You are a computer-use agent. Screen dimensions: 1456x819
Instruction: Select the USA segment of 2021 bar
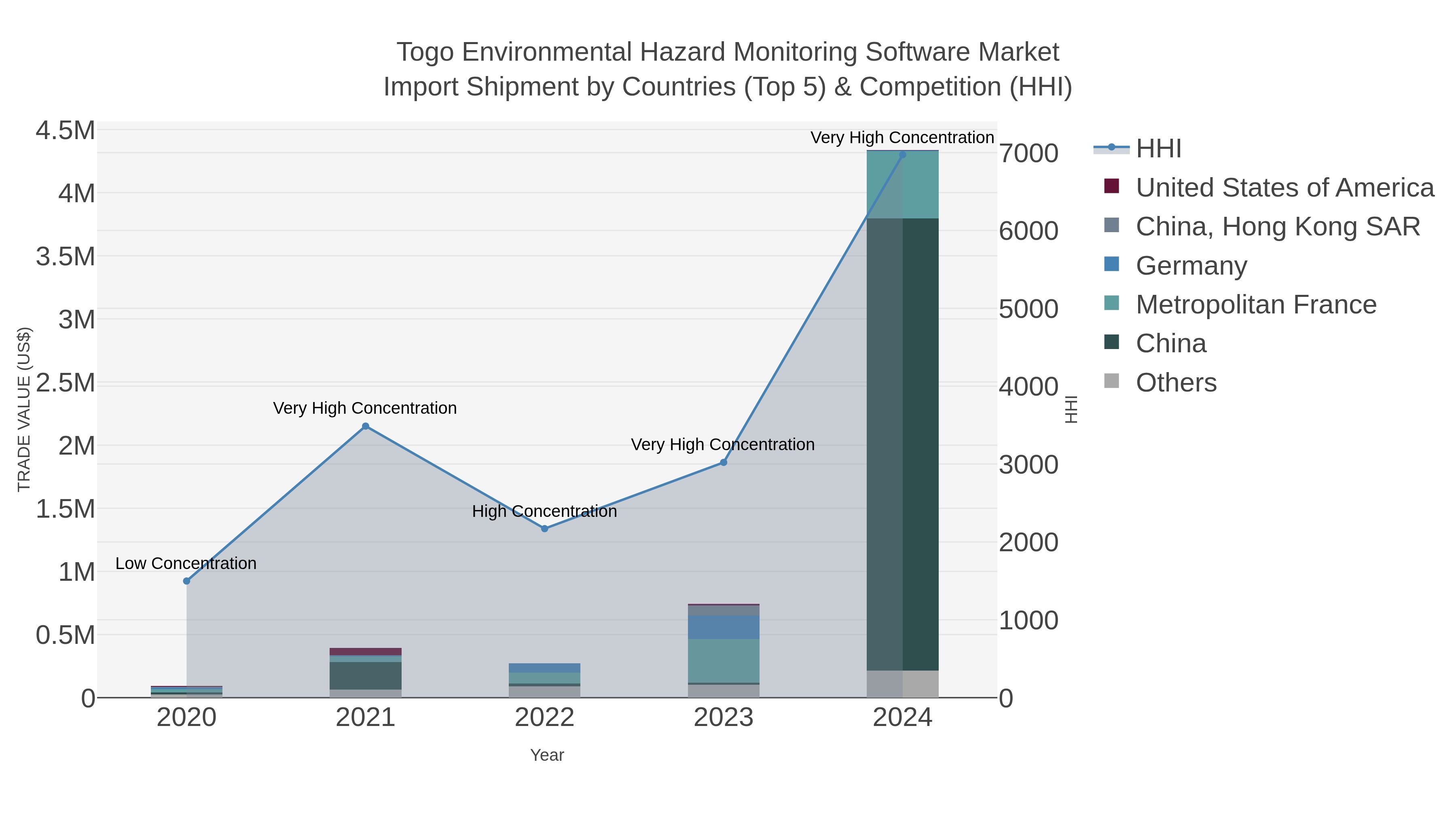(366, 652)
